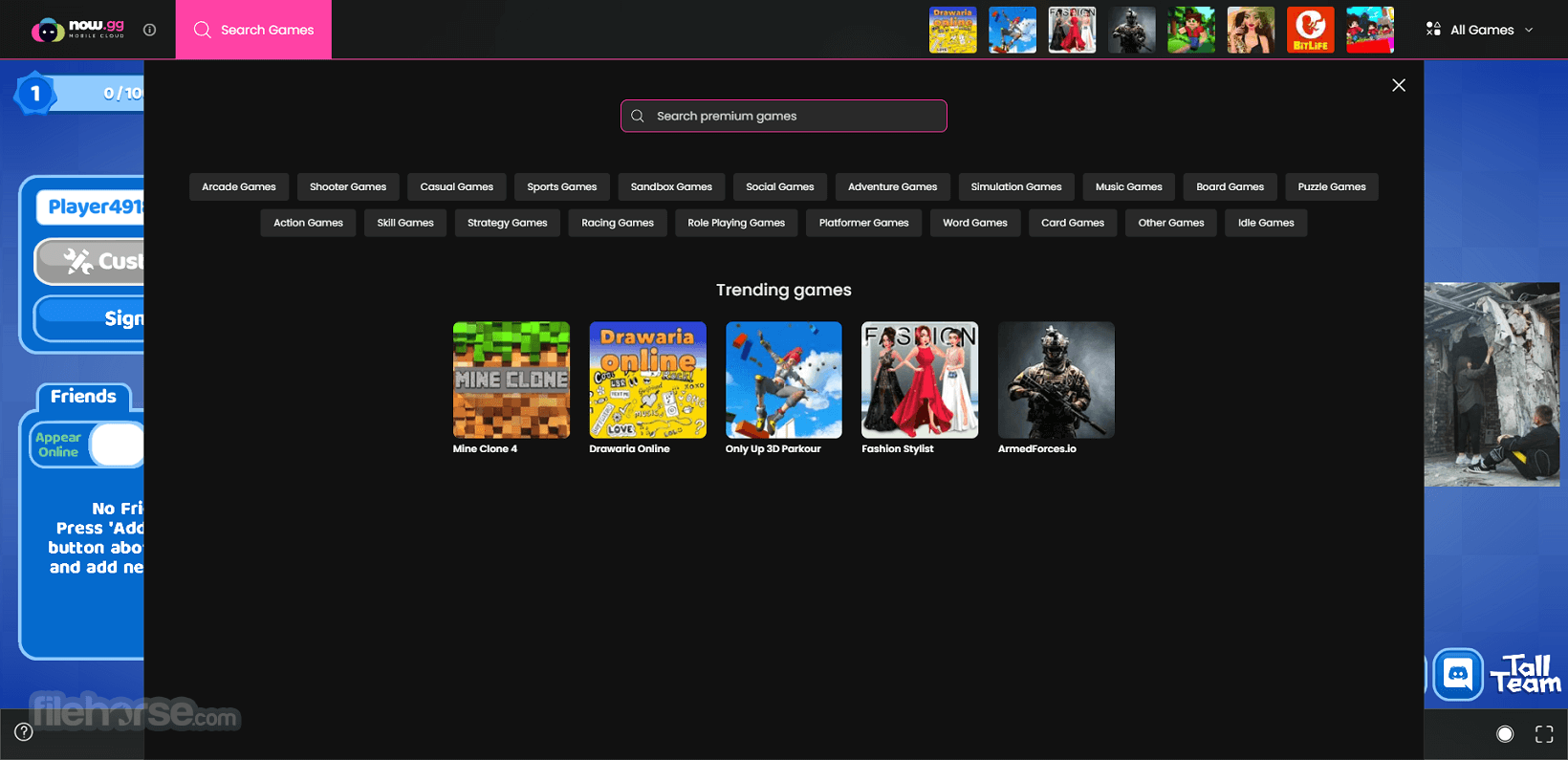The image size is (1568, 760).
Task: Click the level 1 badge
Action: (35, 94)
